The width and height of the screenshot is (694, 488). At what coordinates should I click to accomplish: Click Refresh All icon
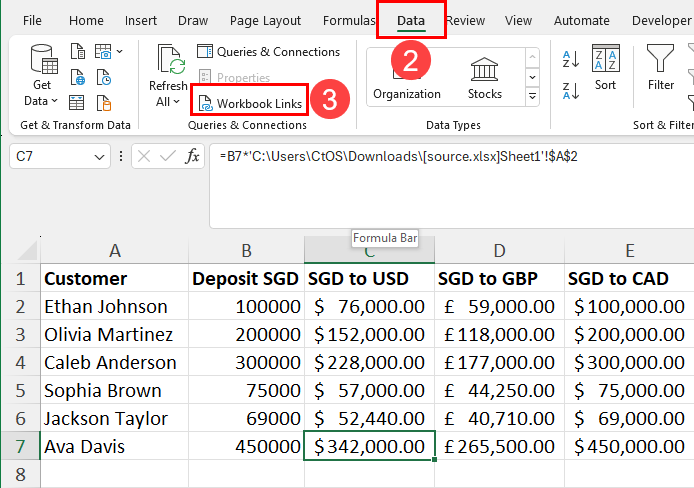click(171, 59)
